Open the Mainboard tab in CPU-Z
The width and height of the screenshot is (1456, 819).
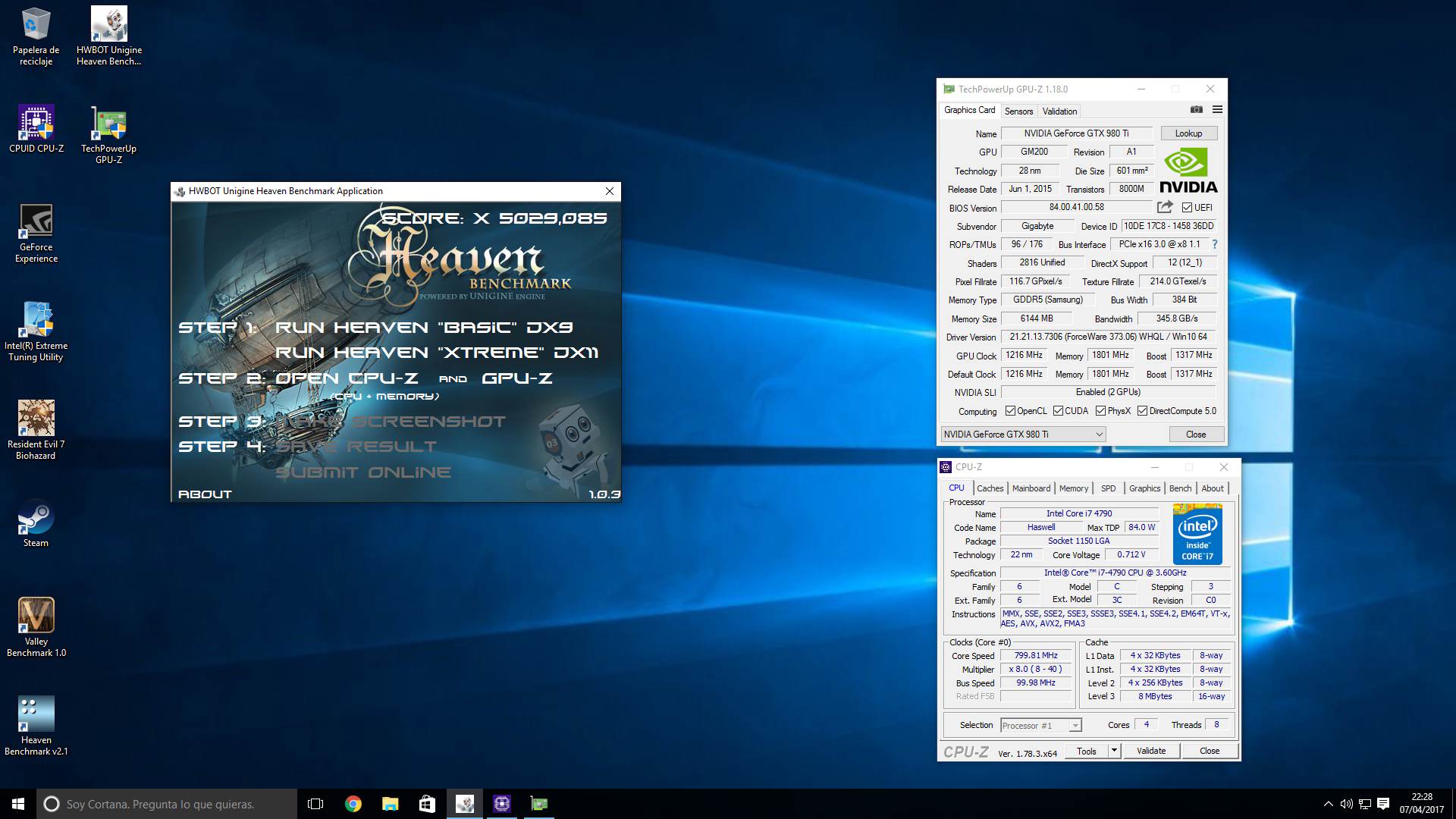[1031, 488]
